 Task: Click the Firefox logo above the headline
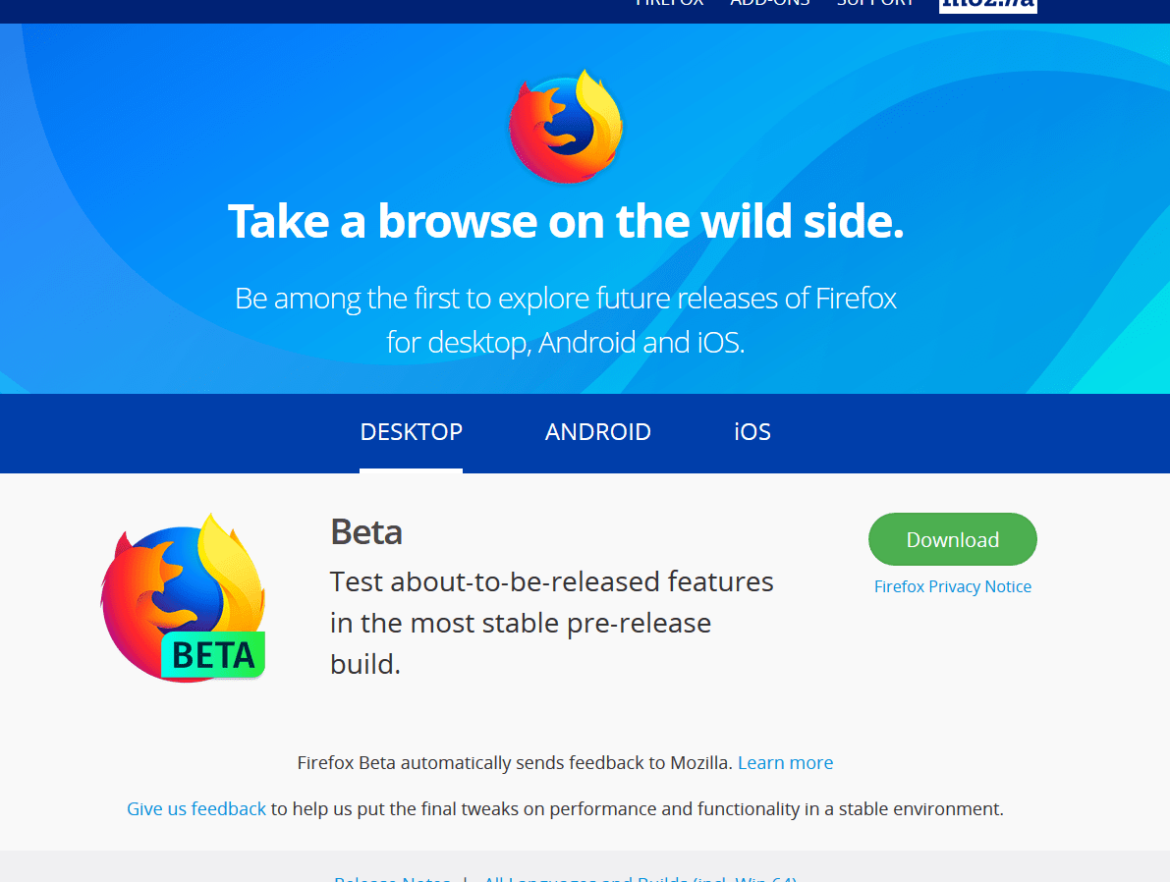565,125
